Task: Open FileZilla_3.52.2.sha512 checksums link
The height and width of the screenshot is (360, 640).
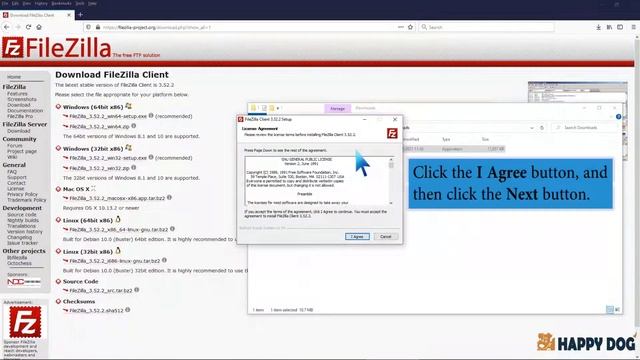Action: click(96, 311)
